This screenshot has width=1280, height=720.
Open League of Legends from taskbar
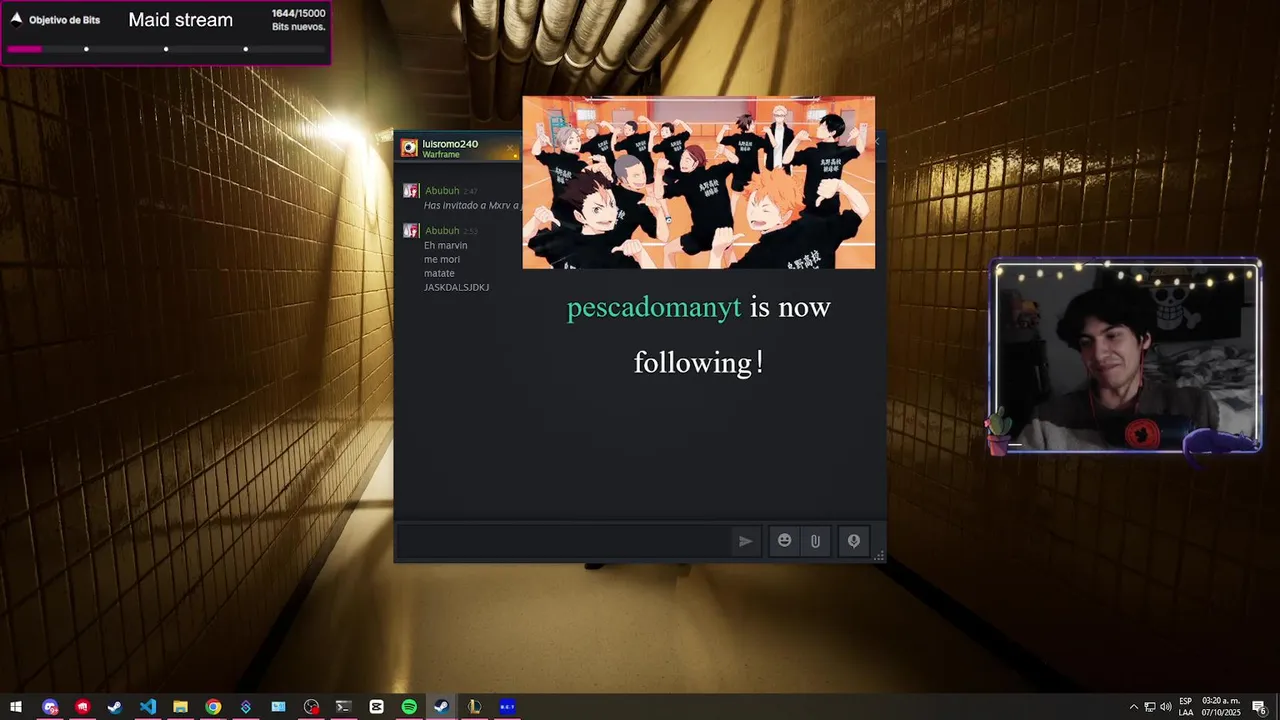pyautogui.click(x=474, y=707)
